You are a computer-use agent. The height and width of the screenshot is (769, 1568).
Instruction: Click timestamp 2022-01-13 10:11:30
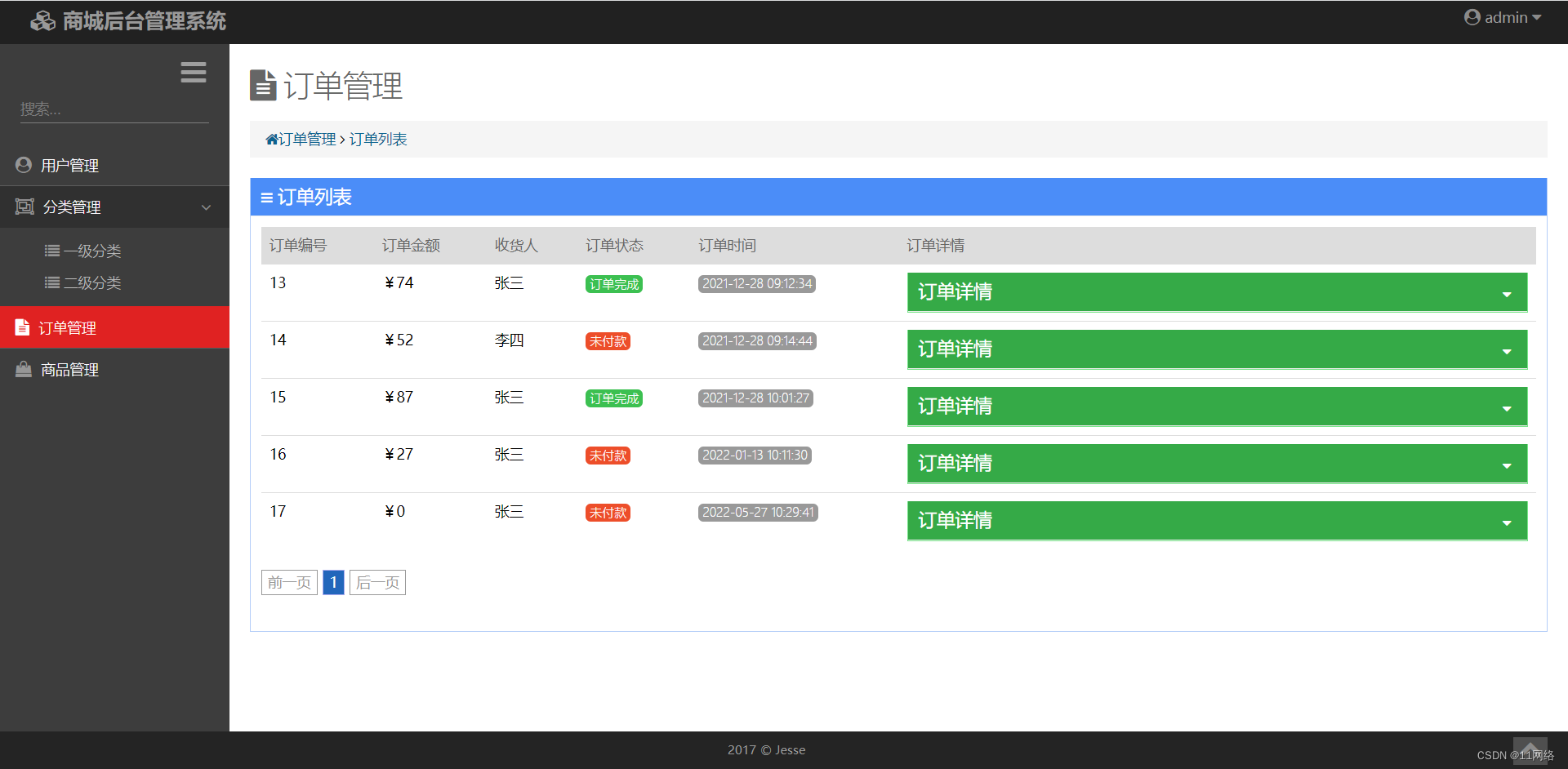click(755, 456)
